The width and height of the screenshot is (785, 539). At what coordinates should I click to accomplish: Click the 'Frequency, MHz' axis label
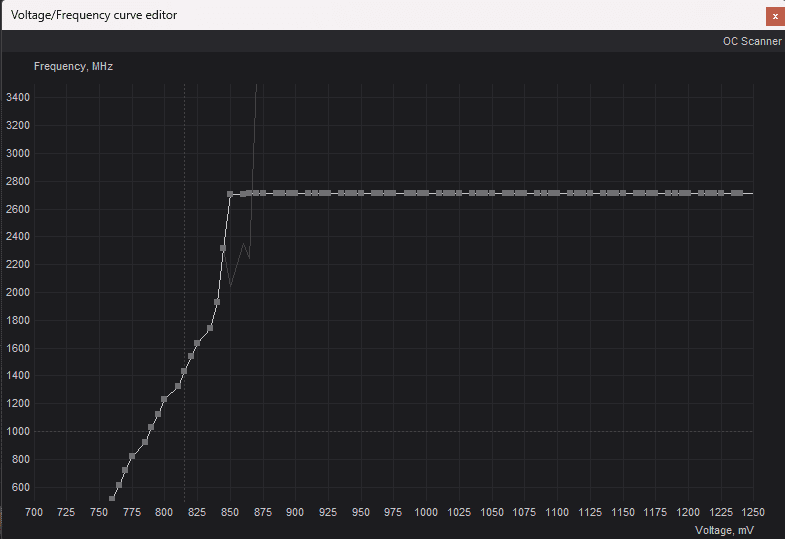point(73,66)
